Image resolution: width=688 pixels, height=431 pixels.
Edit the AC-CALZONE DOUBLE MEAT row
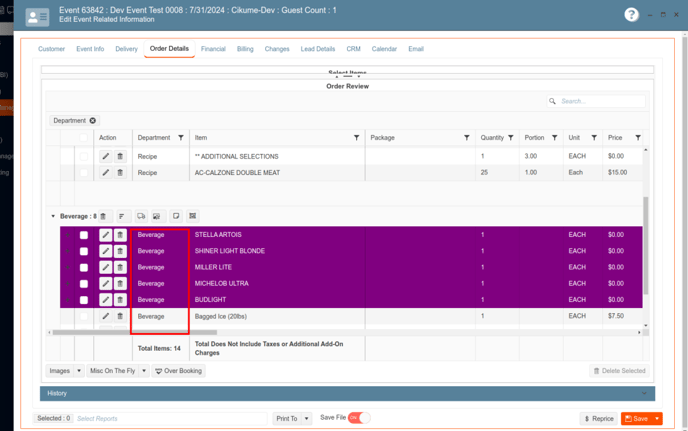coord(106,172)
